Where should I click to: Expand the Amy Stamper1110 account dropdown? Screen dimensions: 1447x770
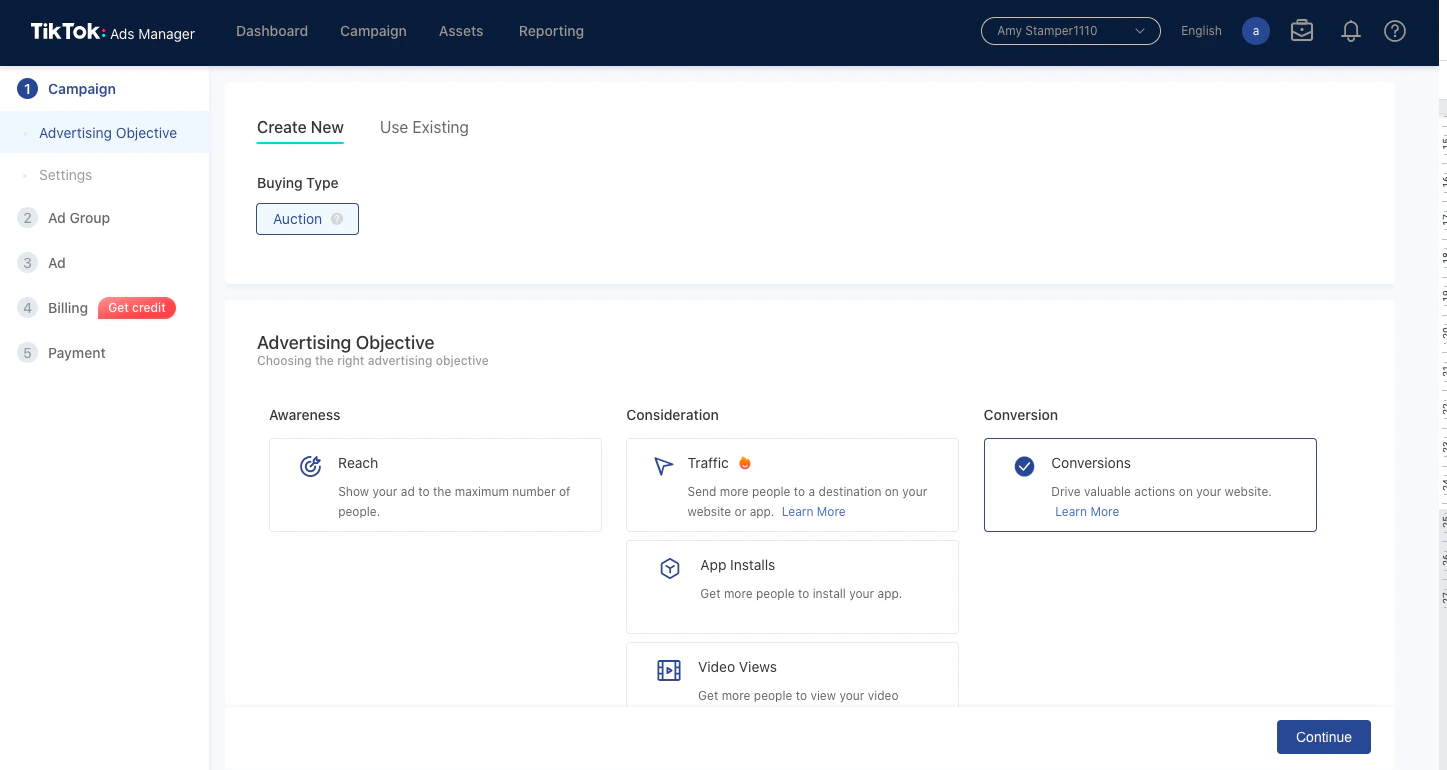pyautogui.click(x=1071, y=31)
